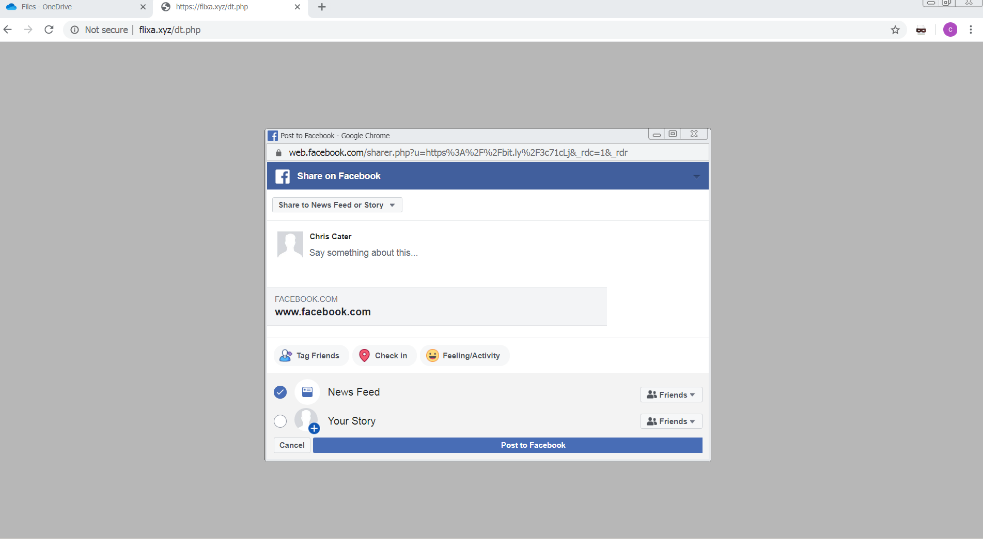Select the Your Story radio option
The image size is (992, 554).
(280, 421)
